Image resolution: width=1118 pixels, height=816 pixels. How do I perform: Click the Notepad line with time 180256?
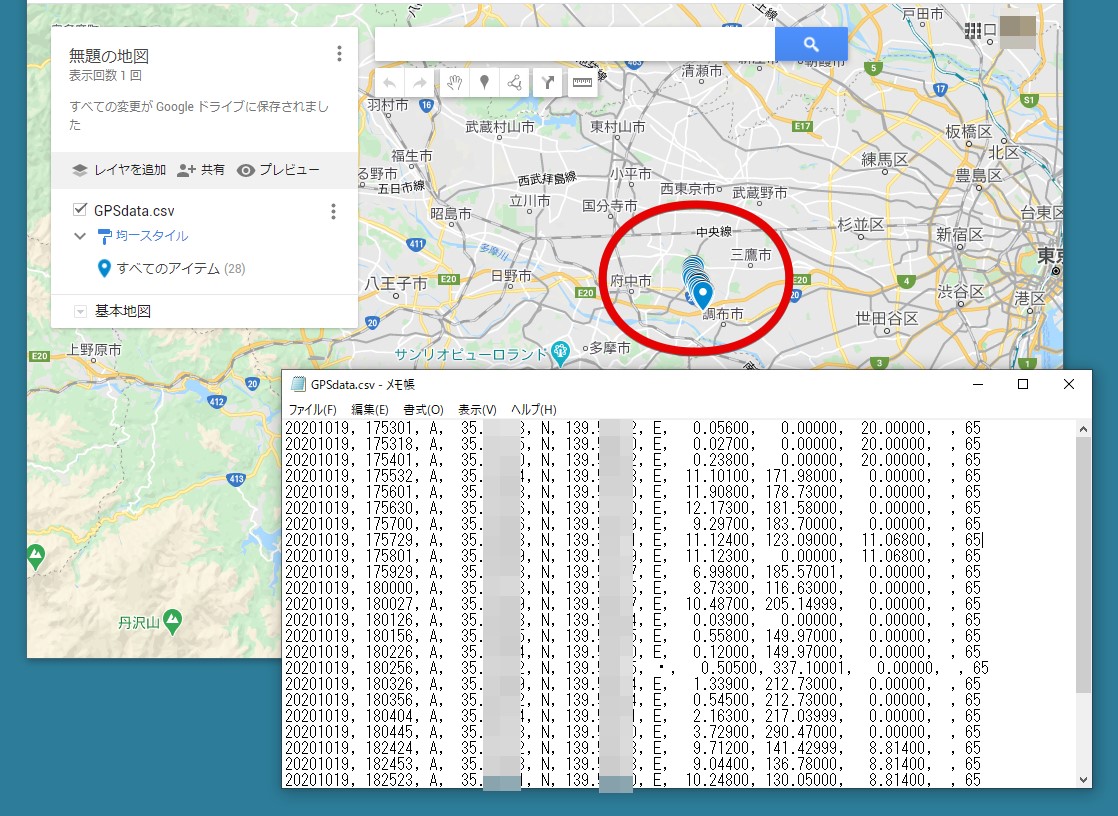click(x=637, y=668)
